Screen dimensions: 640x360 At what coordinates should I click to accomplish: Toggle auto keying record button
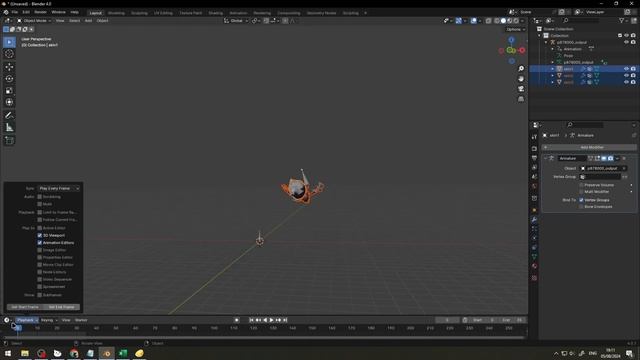tap(237, 320)
